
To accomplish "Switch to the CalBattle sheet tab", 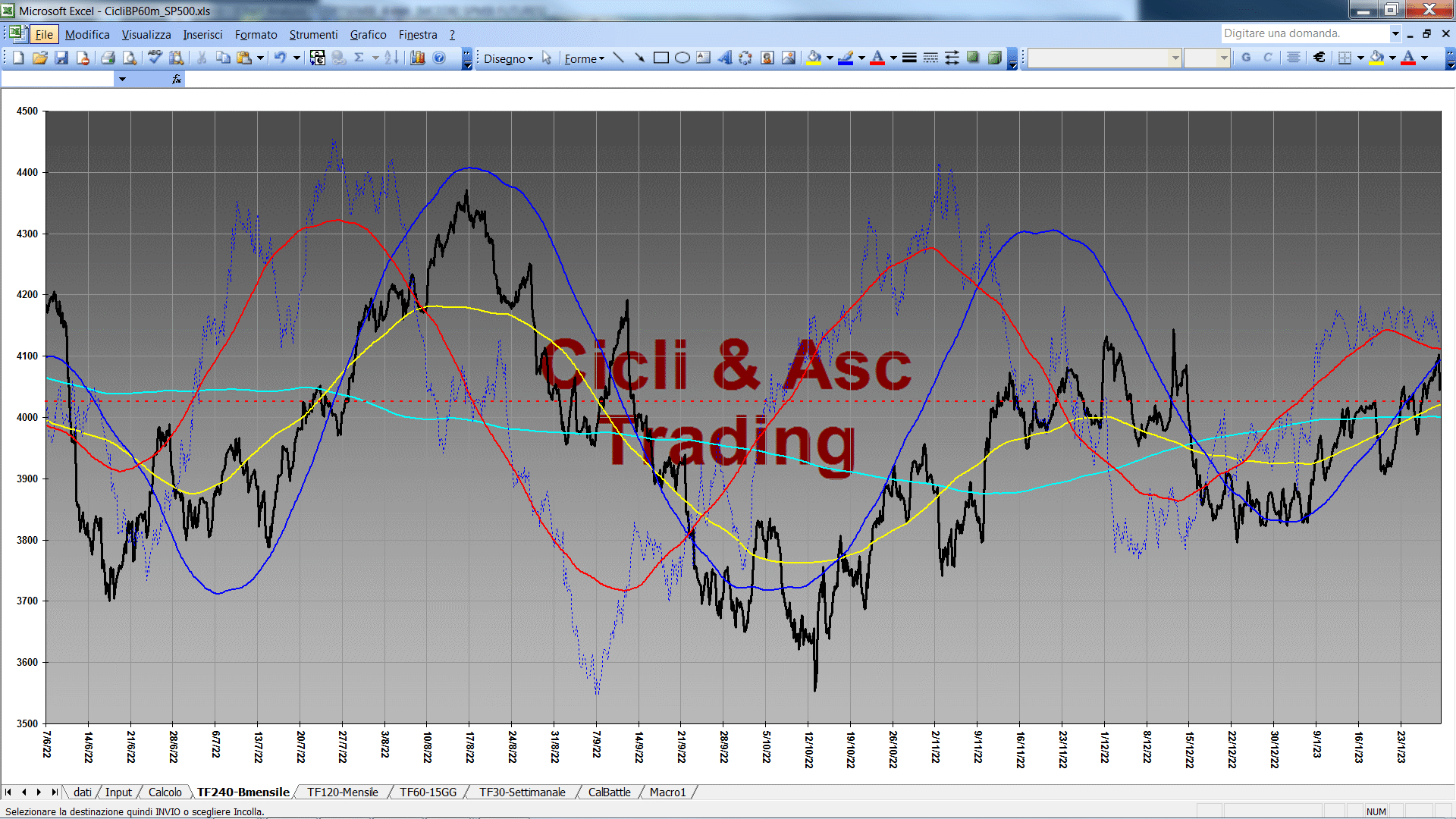I will (x=609, y=792).
